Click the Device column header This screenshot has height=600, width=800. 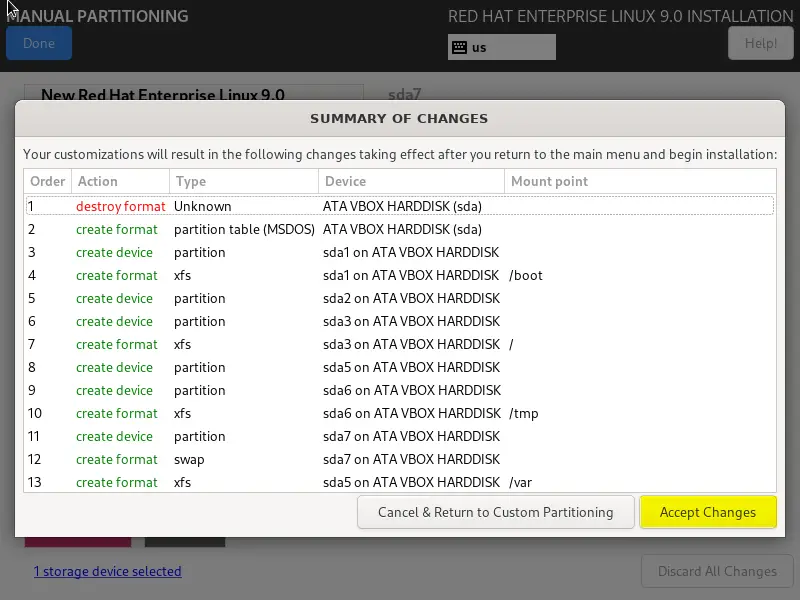click(x=411, y=181)
